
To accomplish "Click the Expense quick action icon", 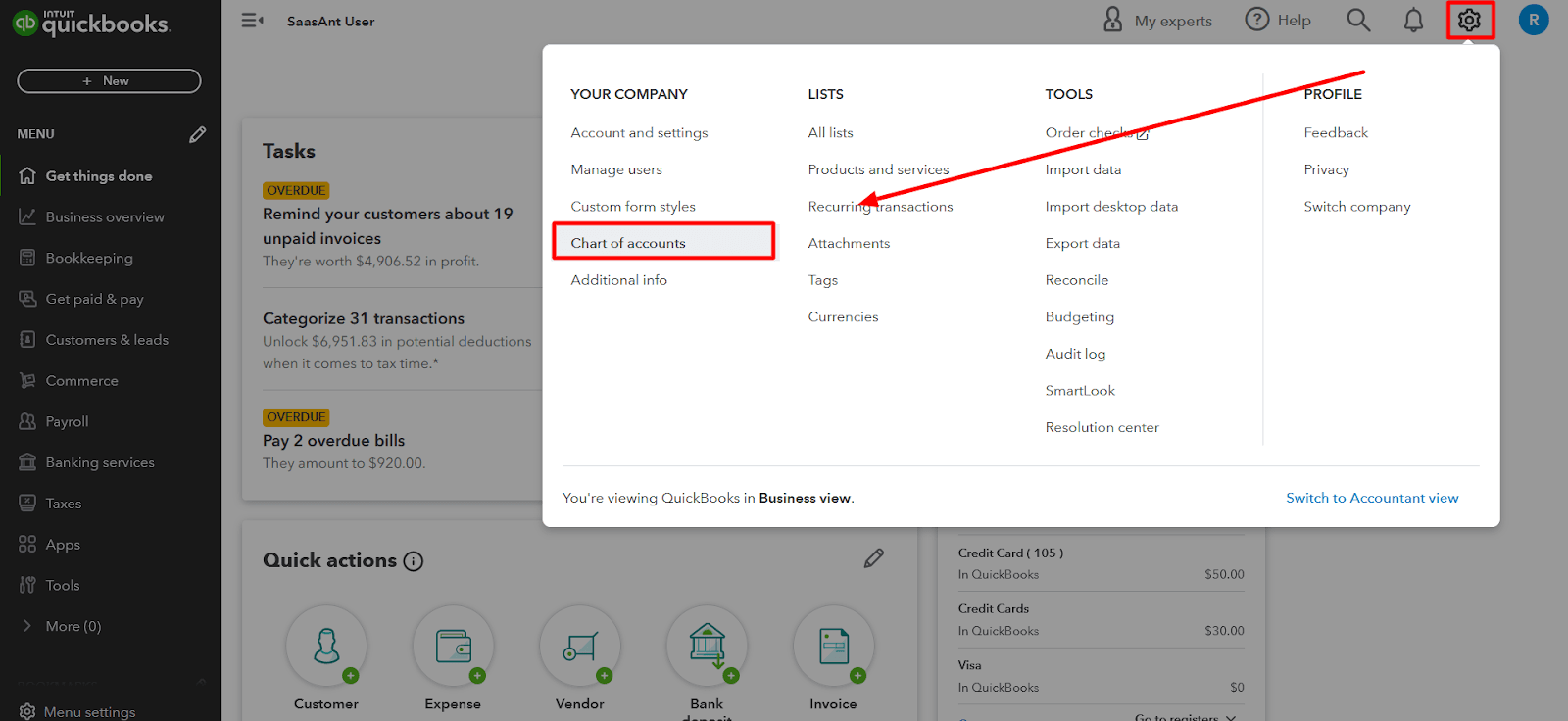I will tap(453, 646).
